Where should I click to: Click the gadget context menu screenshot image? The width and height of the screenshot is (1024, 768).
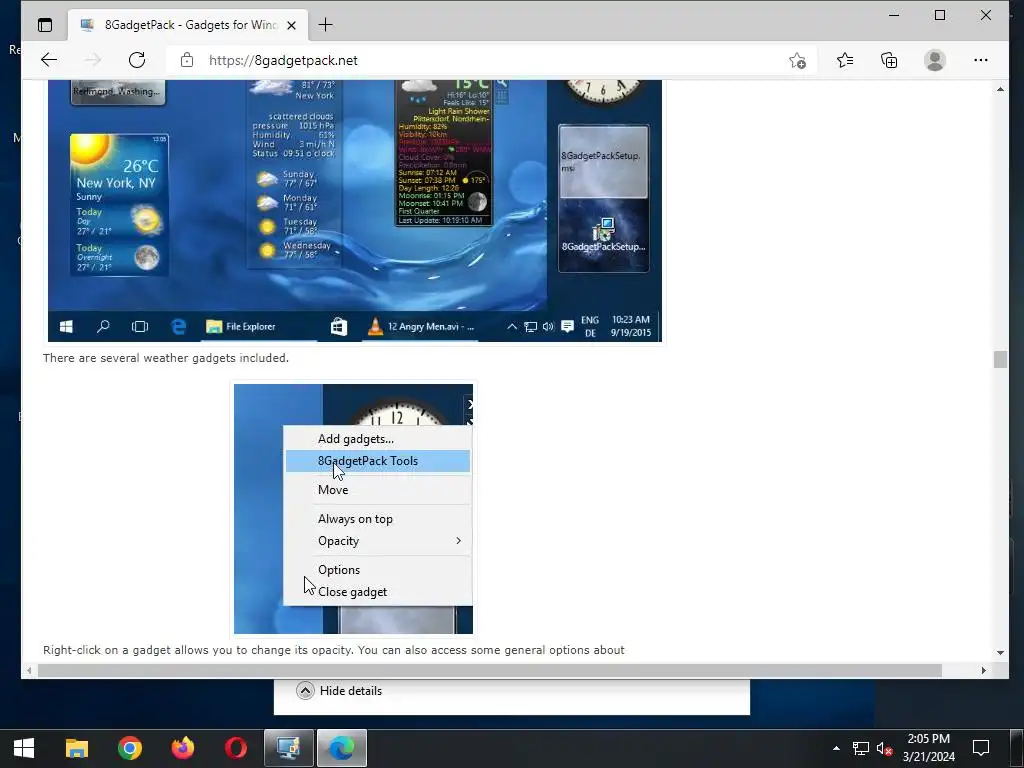353,509
